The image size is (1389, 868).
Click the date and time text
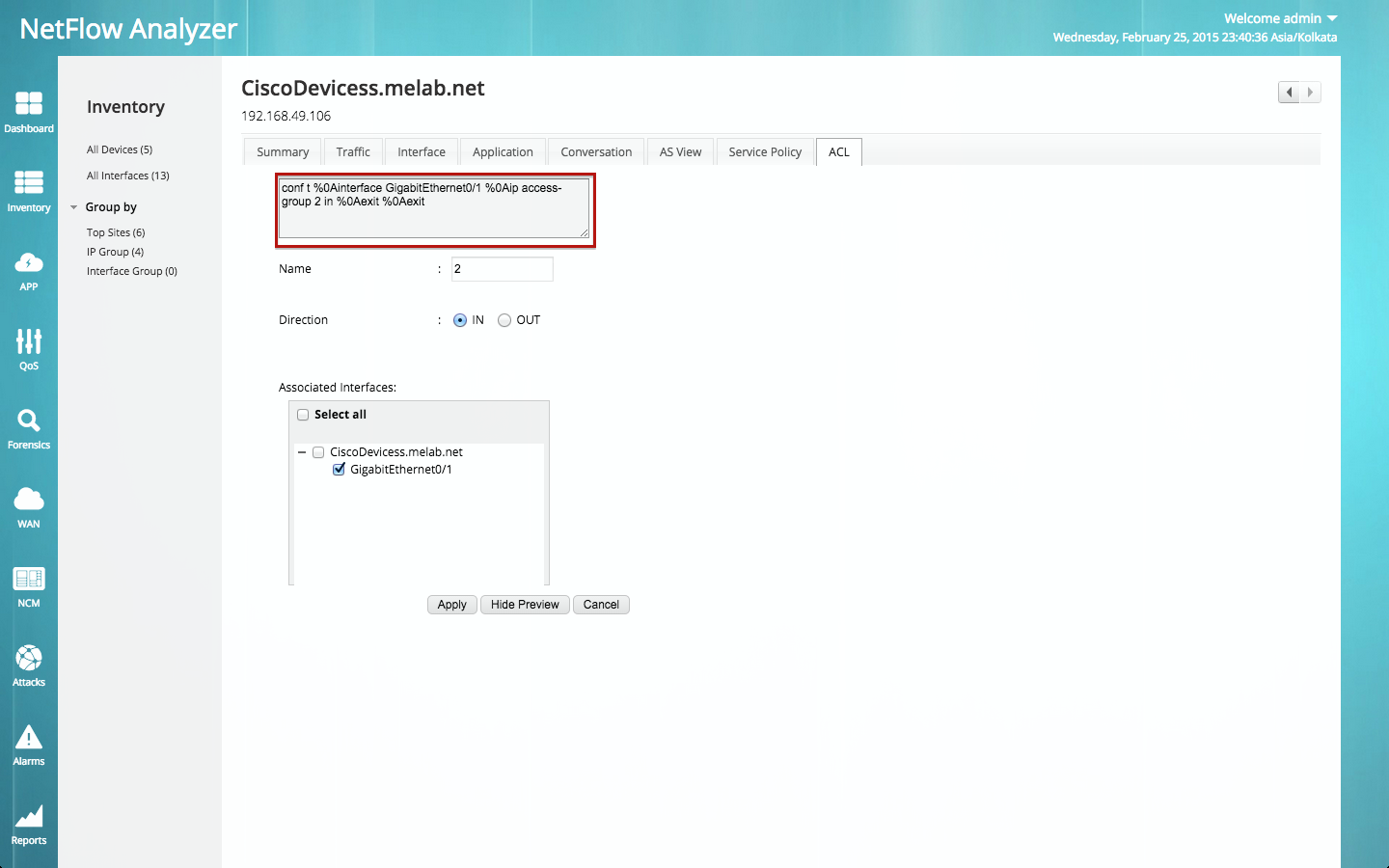pos(1195,38)
